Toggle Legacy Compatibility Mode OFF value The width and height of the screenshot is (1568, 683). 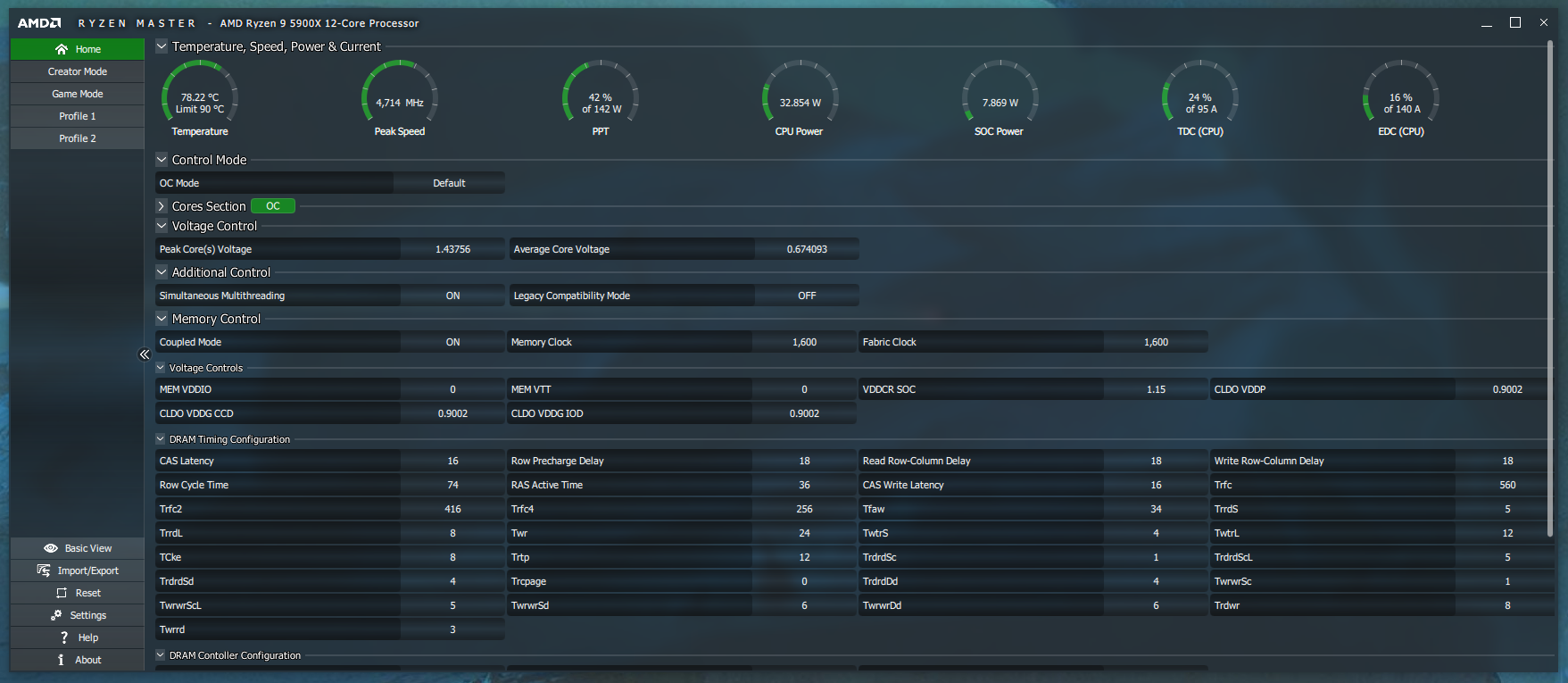point(807,296)
